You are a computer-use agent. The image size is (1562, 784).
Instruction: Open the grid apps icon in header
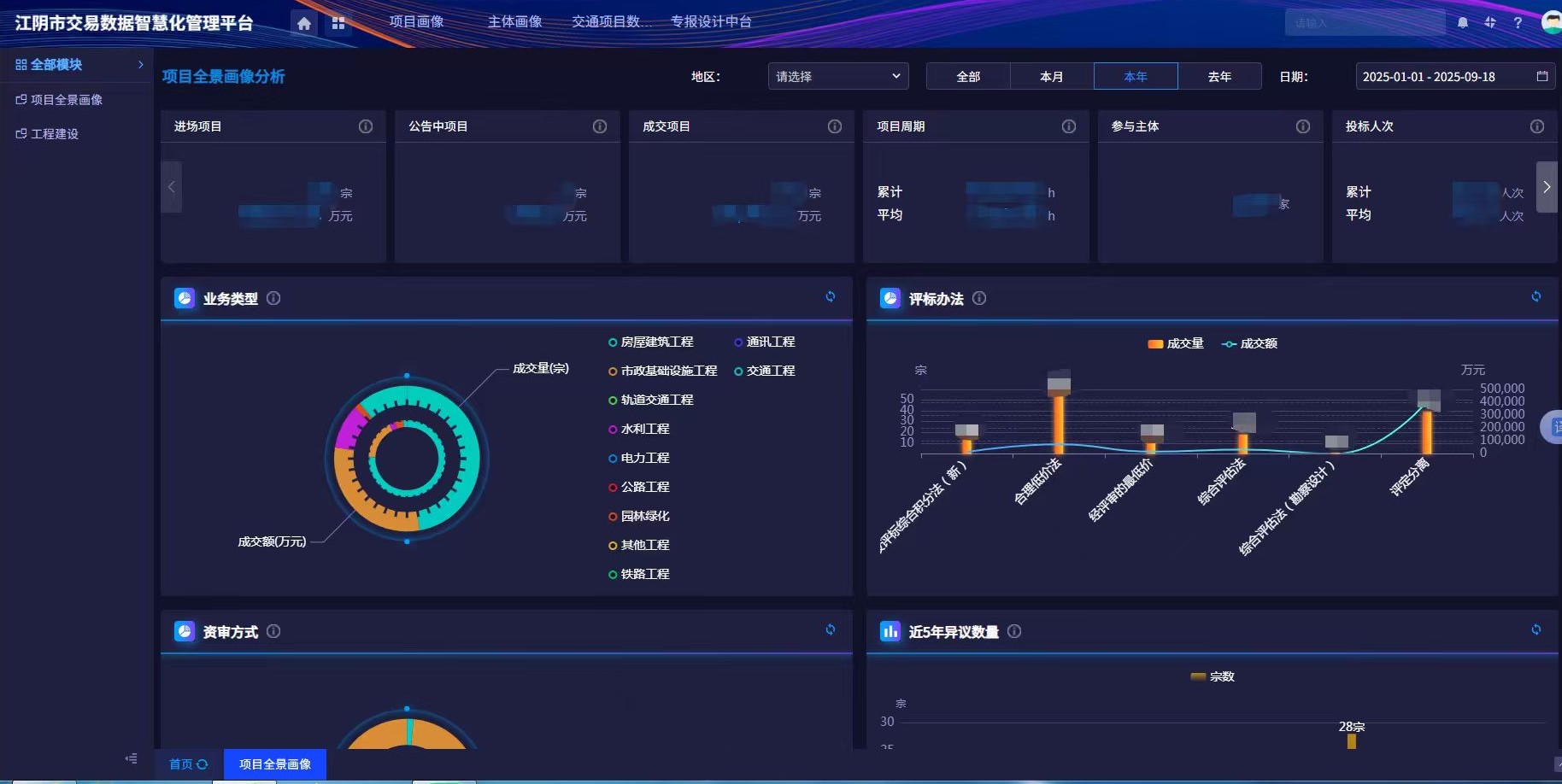(338, 23)
